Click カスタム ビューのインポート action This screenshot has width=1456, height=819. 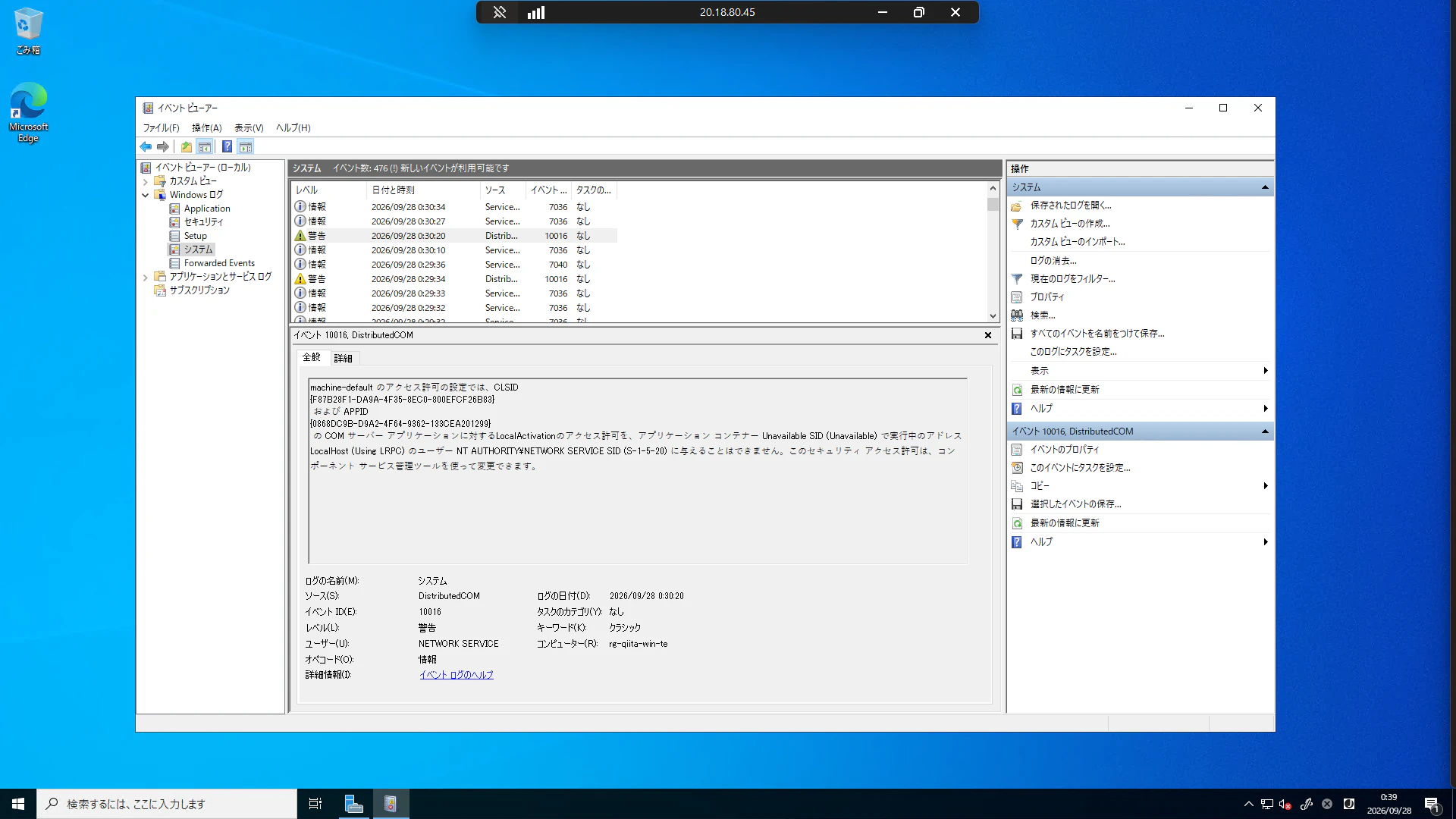[x=1077, y=242]
